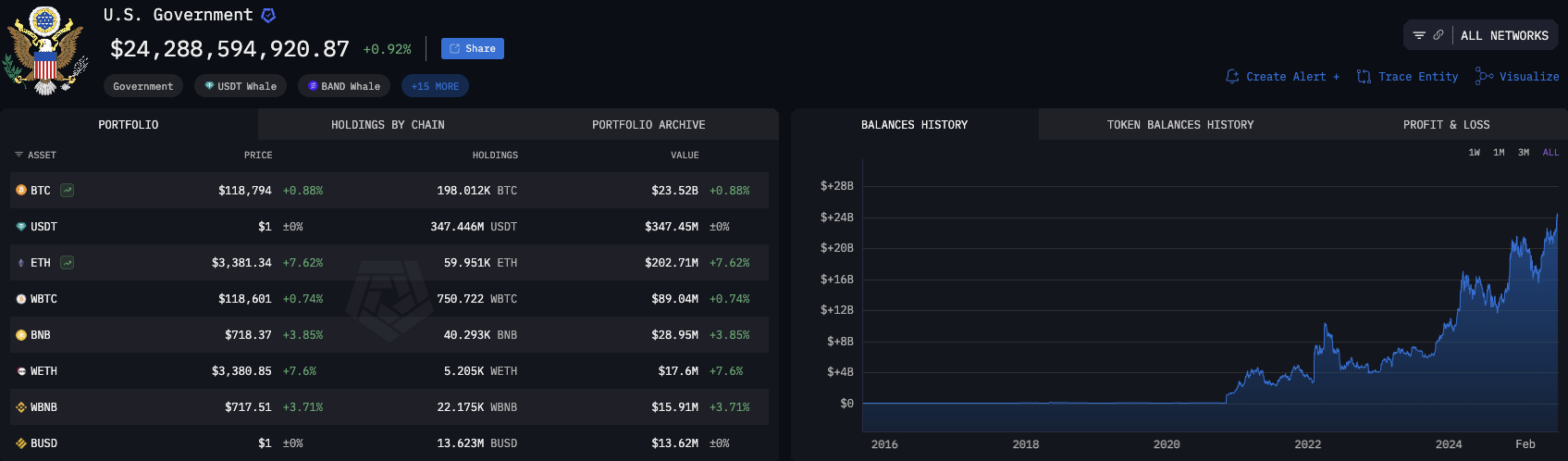Click the WBTC token icon
Viewport: 1568px width, 461px height.
click(21, 298)
